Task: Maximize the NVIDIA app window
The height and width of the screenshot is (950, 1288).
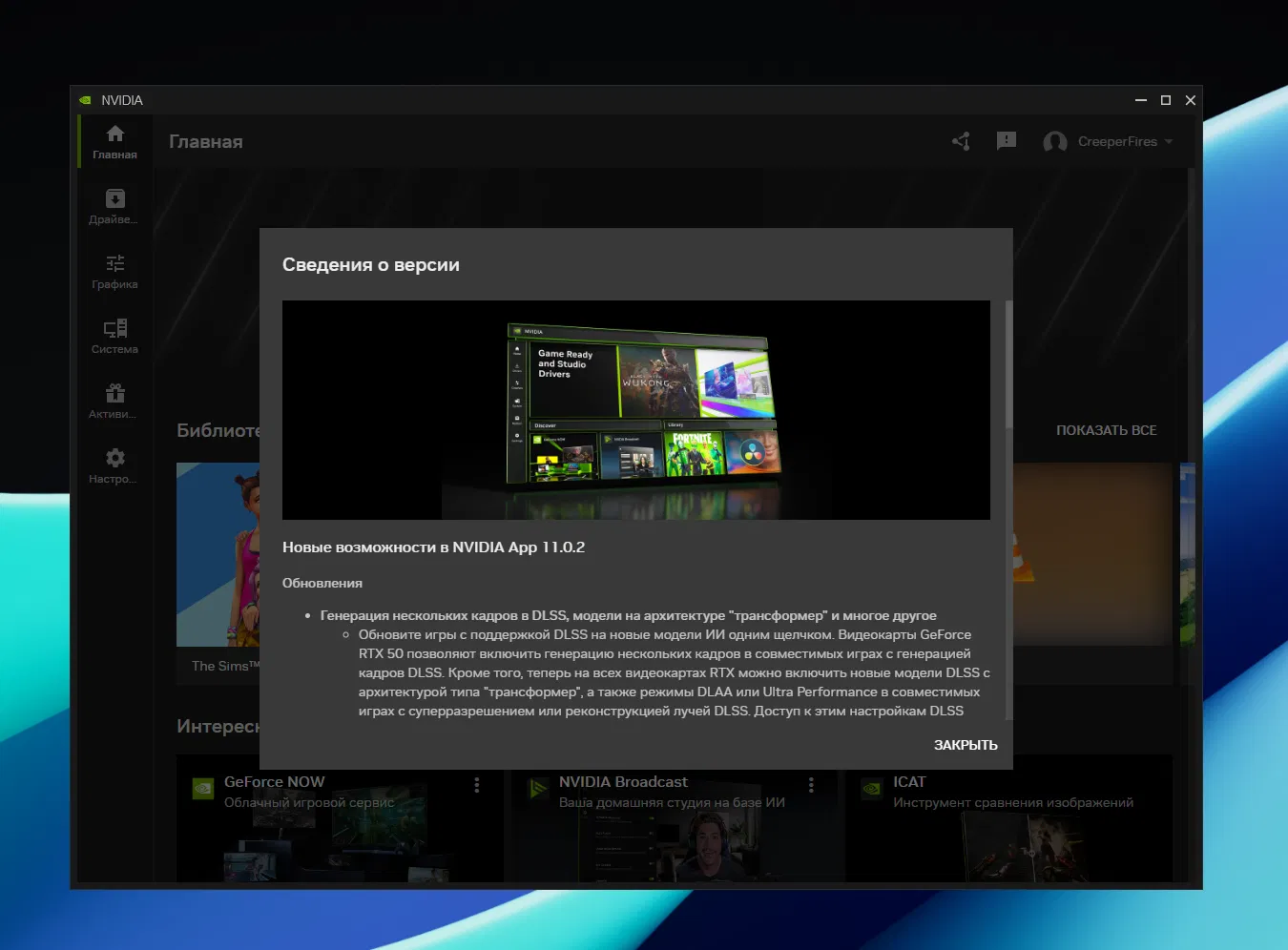Action: (1166, 100)
